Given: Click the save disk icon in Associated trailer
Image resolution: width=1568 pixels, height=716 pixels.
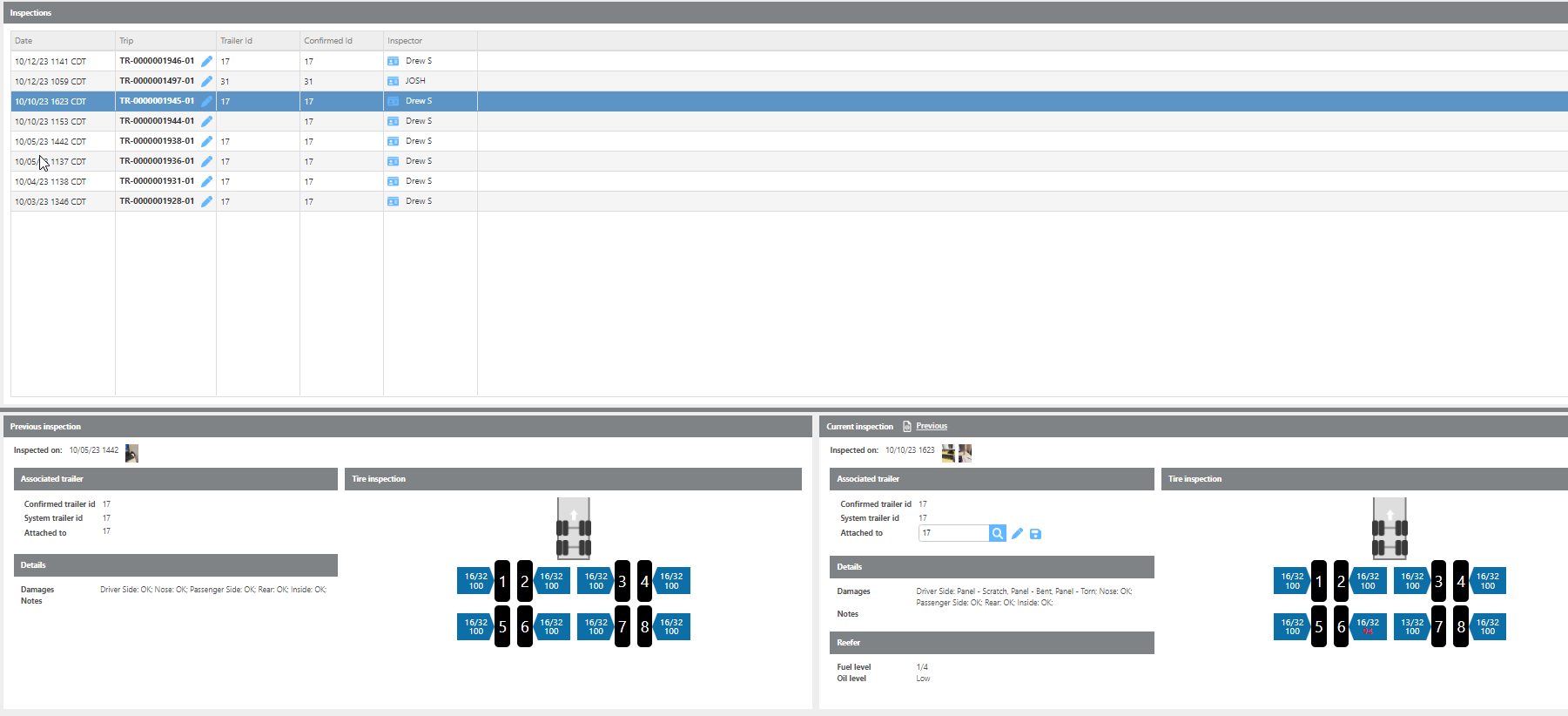Looking at the screenshot, I should (x=1035, y=534).
